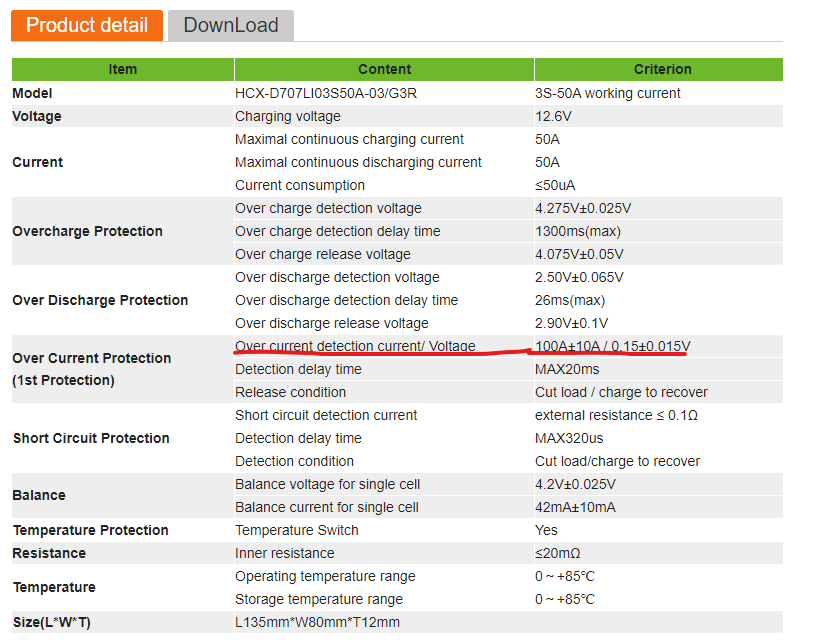Click the Temperature Switch content cell

(297, 530)
